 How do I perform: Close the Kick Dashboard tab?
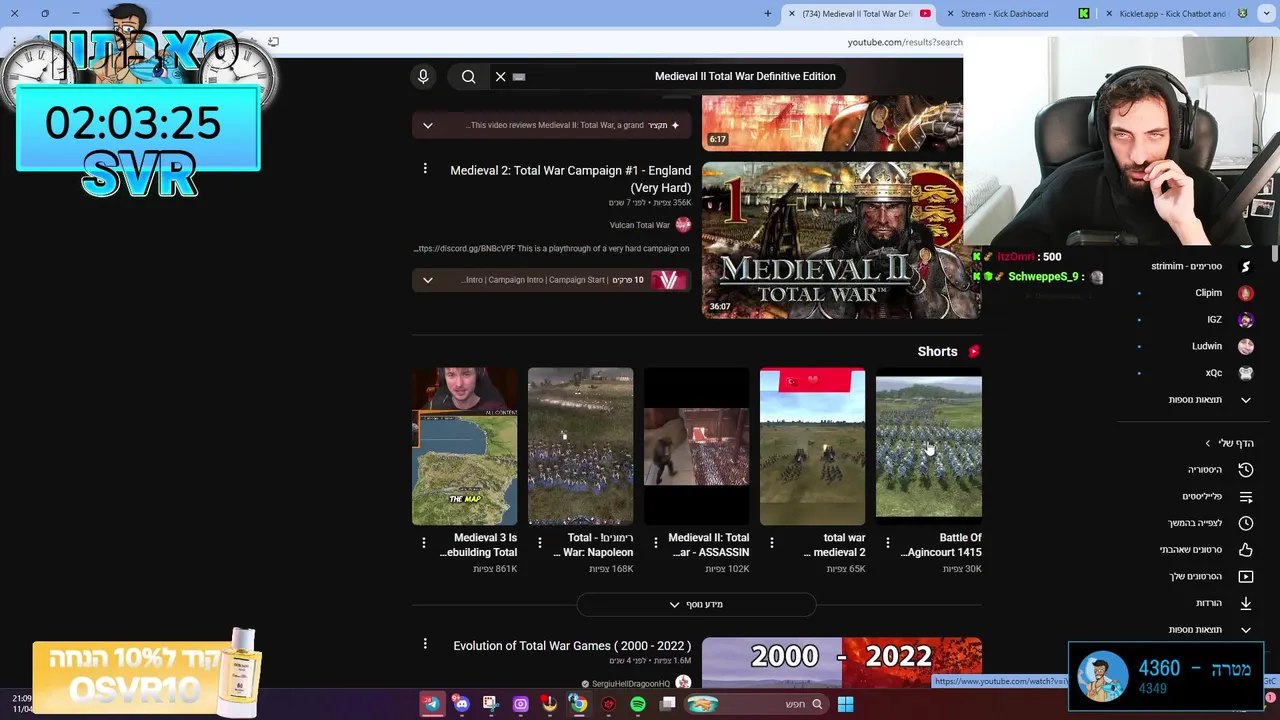pyautogui.click(x=950, y=13)
